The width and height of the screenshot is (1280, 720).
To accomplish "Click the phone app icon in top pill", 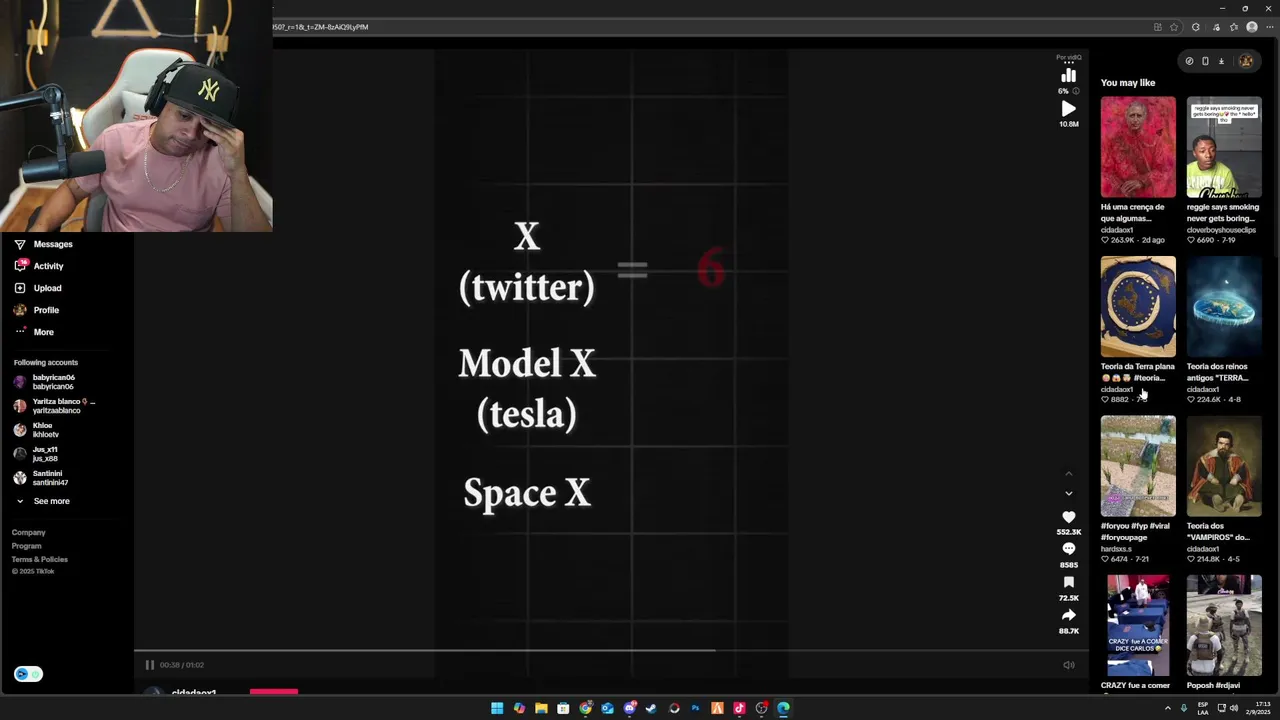I will pyautogui.click(x=1205, y=61).
